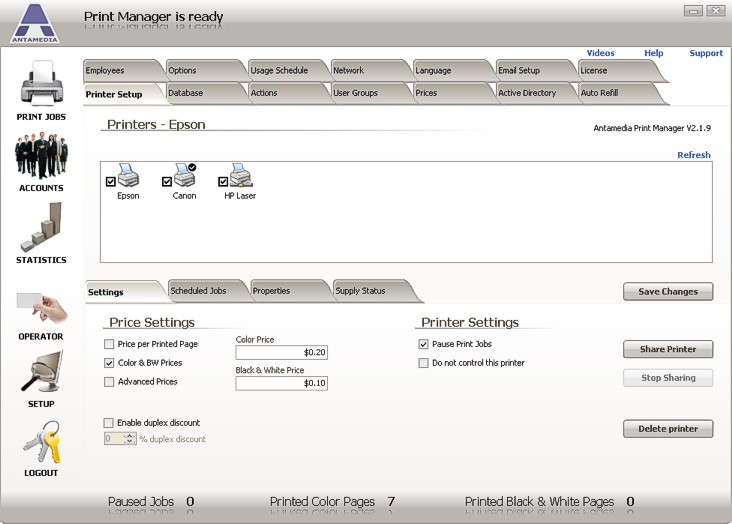Switch to Usage Schedule tab
732x524 pixels.
[287, 71]
